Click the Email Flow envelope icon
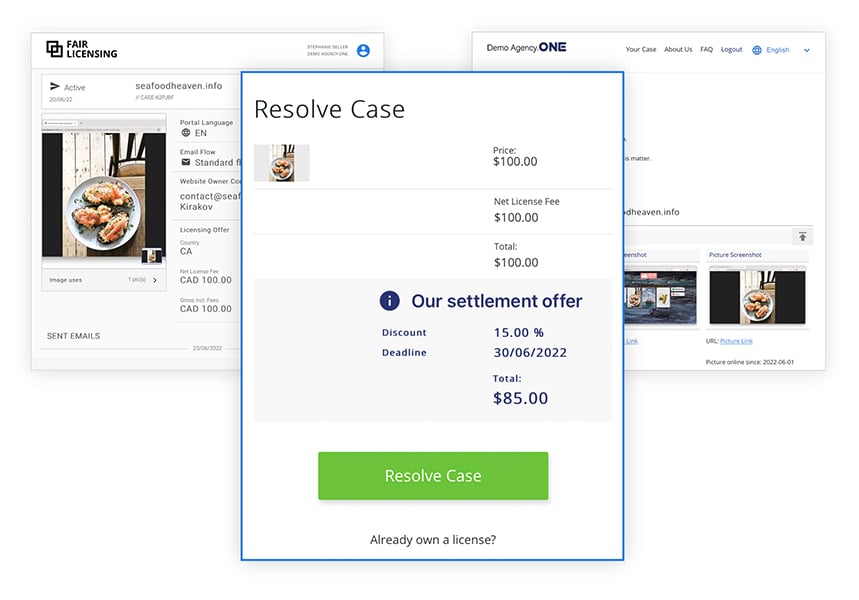The image size is (859, 600). tap(186, 162)
